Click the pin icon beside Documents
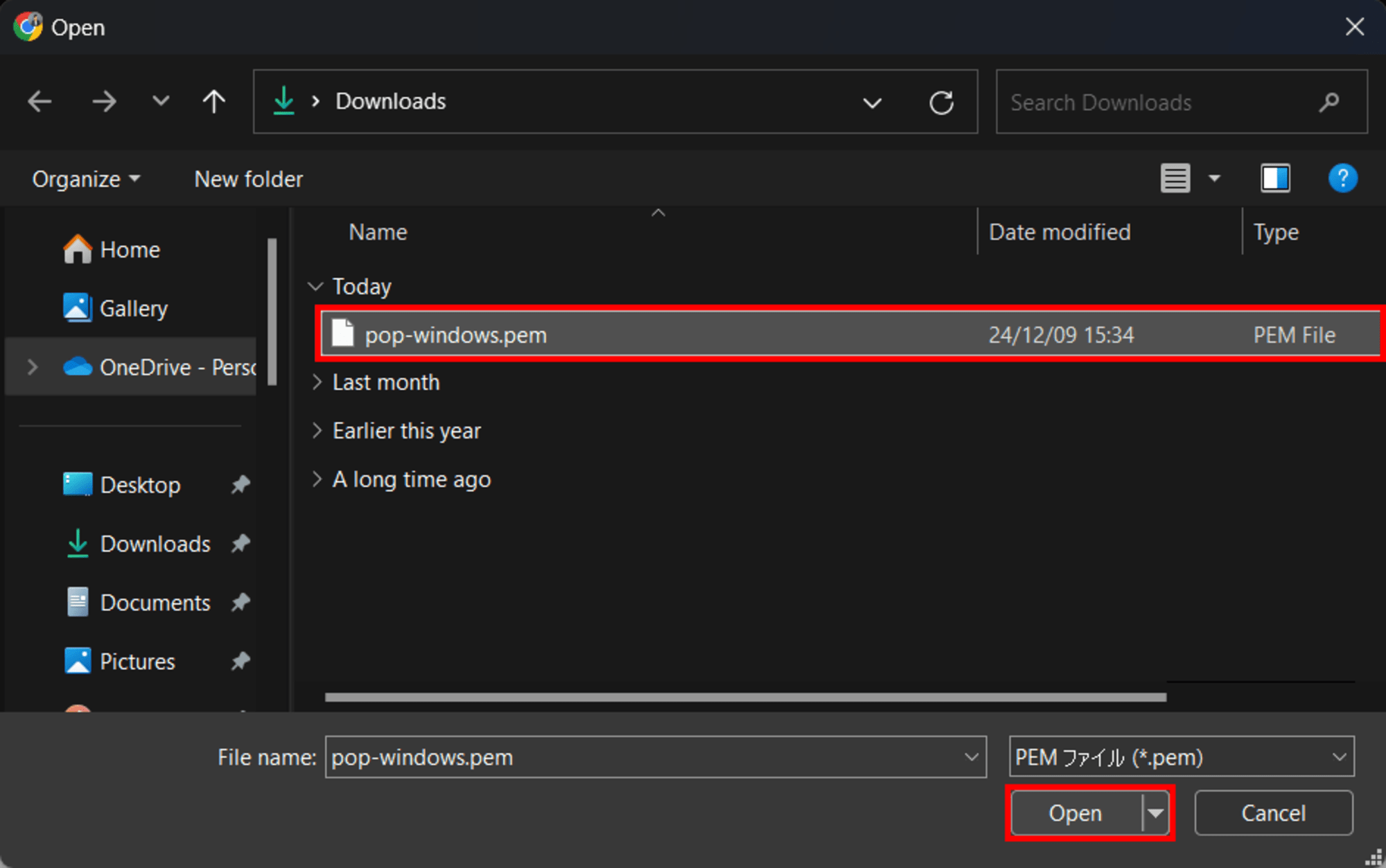Image resolution: width=1386 pixels, height=868 pixels. pos(240,602)
